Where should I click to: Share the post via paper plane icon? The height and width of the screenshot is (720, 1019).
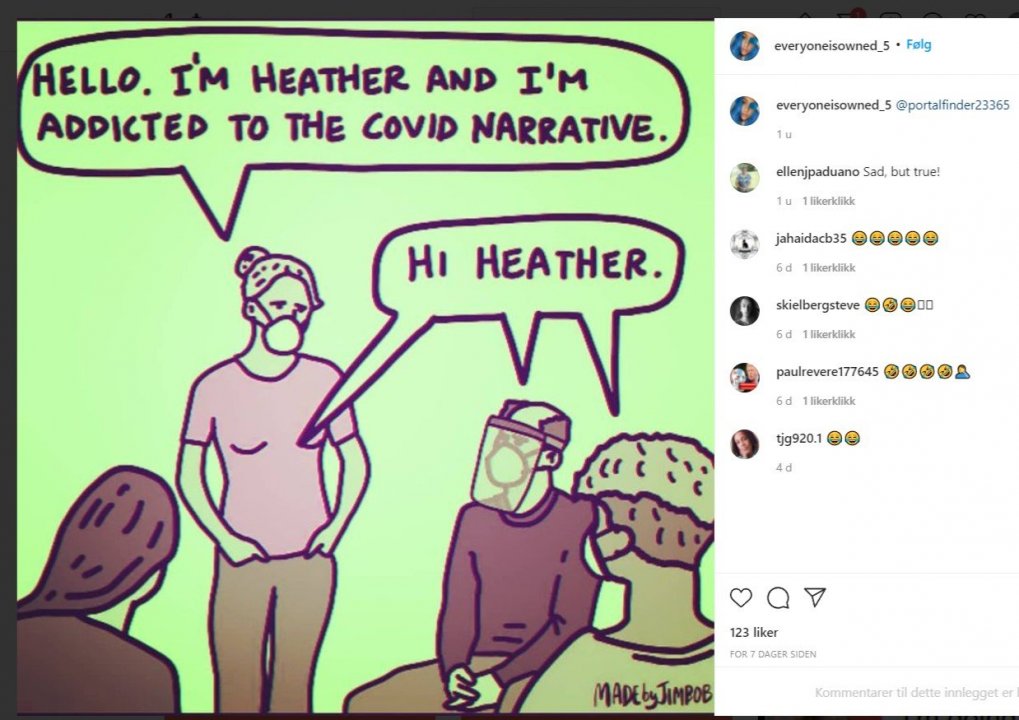(x=815, y=597)
